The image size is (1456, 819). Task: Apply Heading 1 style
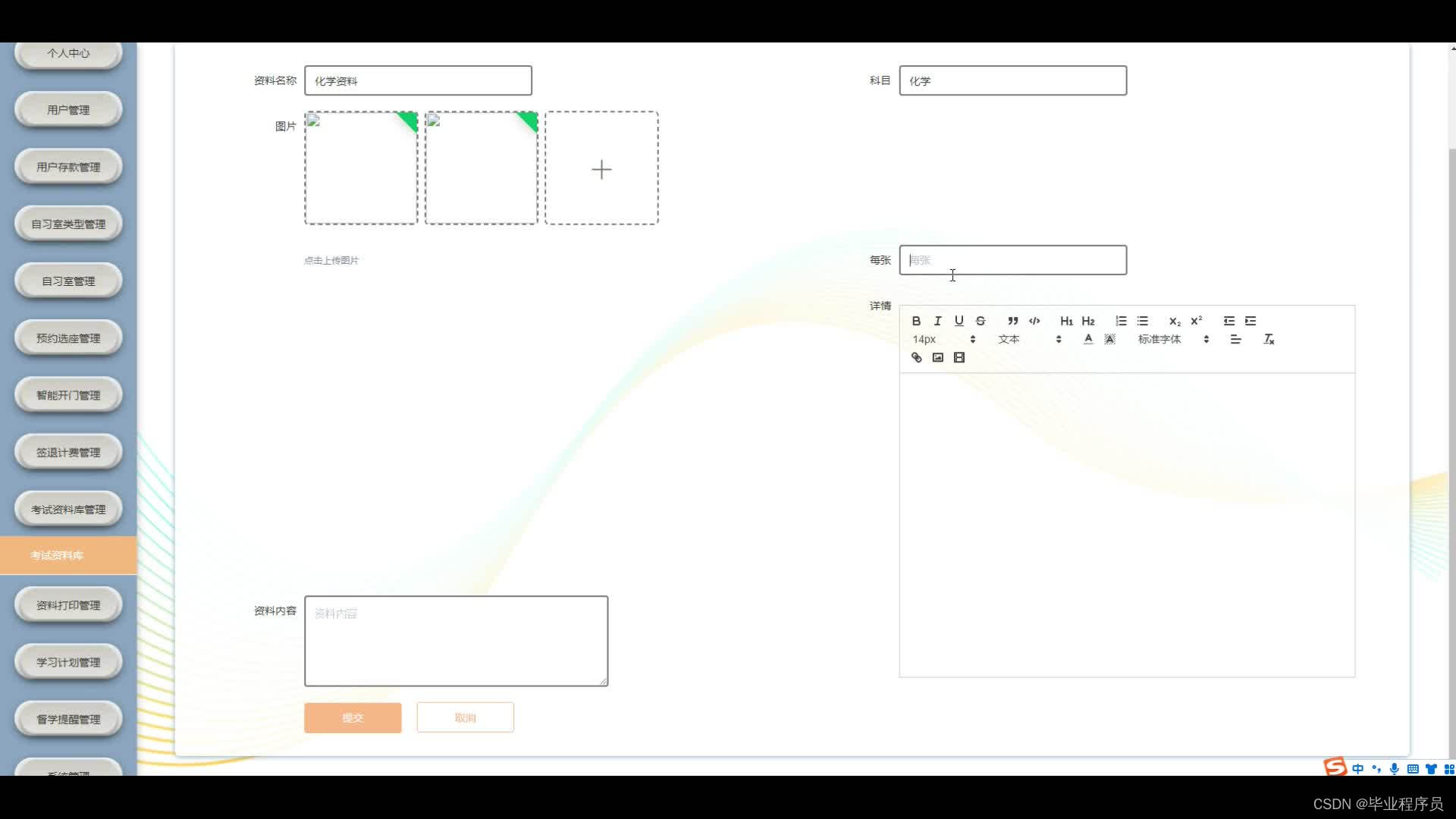tap(1066, 321)
